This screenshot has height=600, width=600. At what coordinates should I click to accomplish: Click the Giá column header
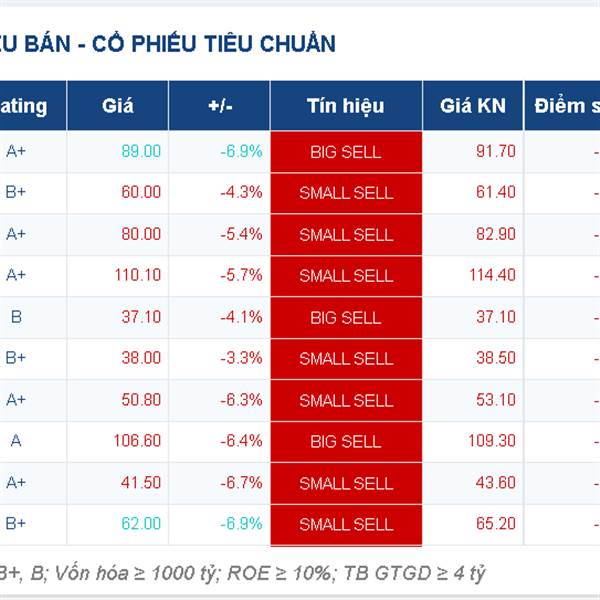pyautogui.click(x=117, y=106)
